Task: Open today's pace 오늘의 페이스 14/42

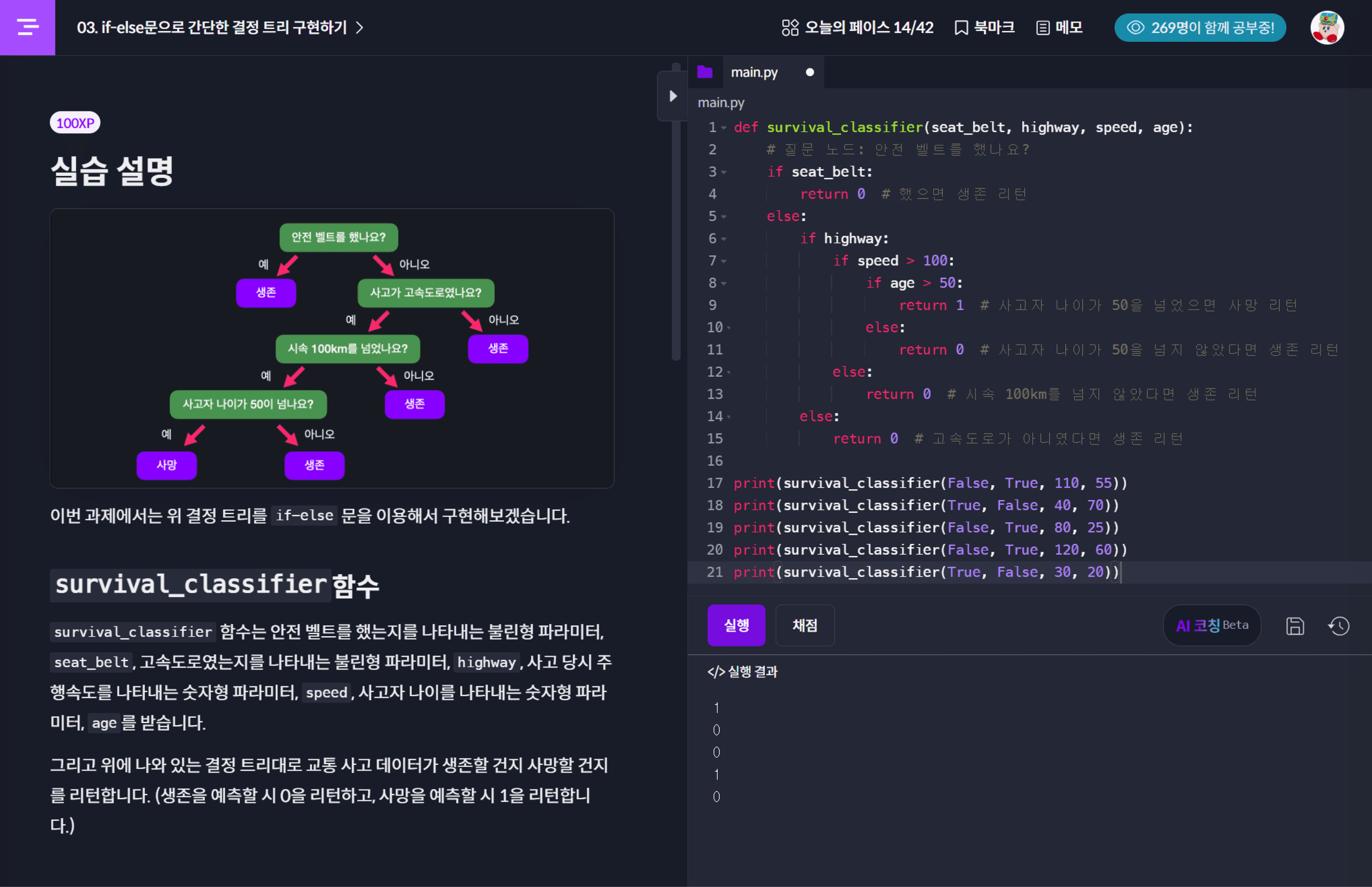Action: coord(858,27)
